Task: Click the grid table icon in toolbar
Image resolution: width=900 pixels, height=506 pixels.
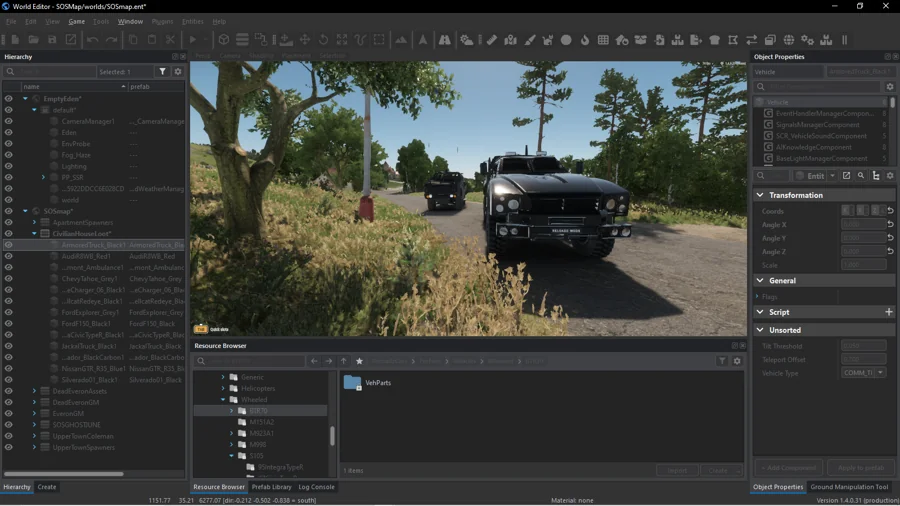Action: pos(603,40)
